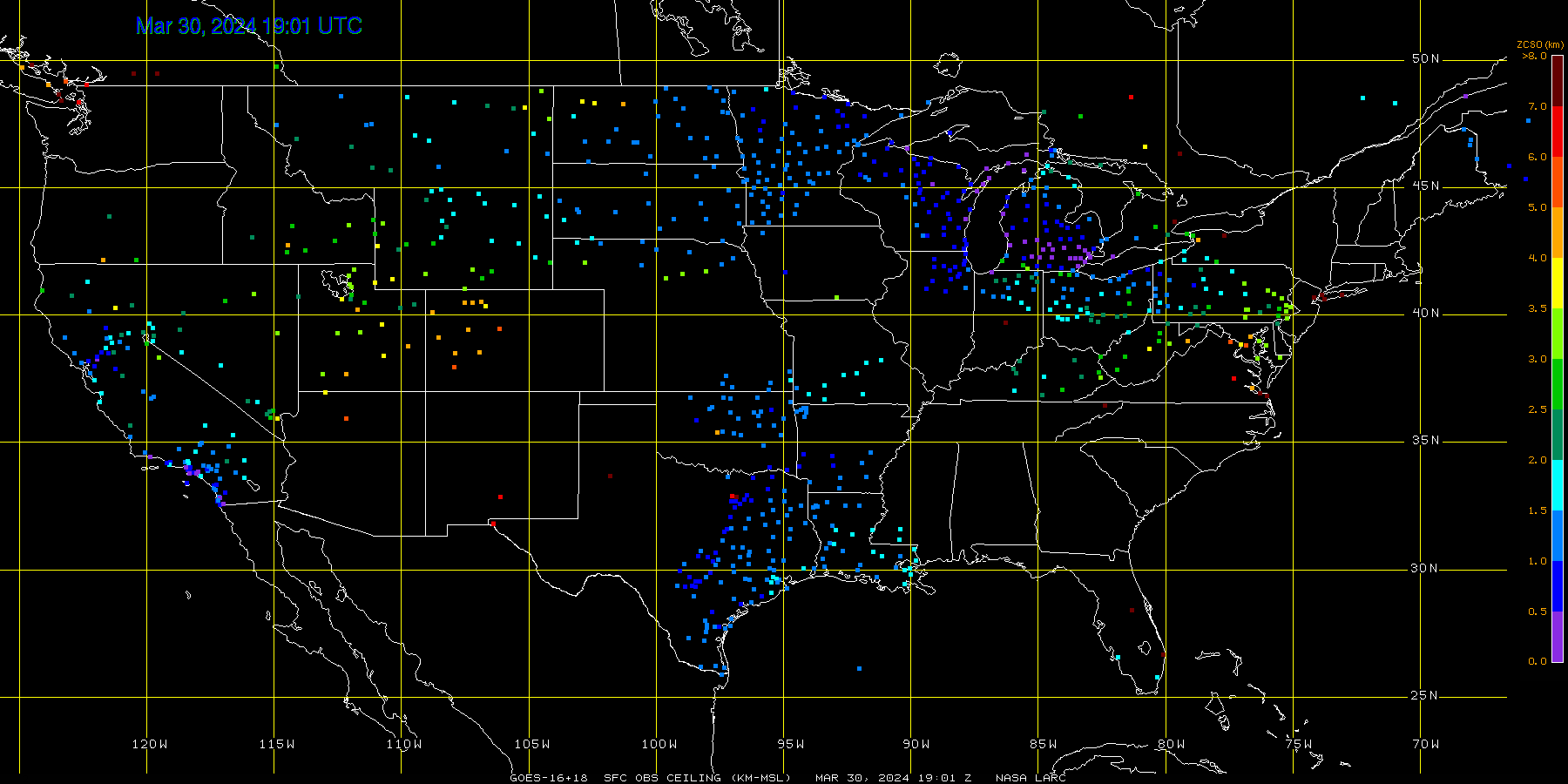This screenshot has width=1568, height=784.
Task: Click the green 2.5–3.0 km legend segment
Action: tap(1557, 384)
